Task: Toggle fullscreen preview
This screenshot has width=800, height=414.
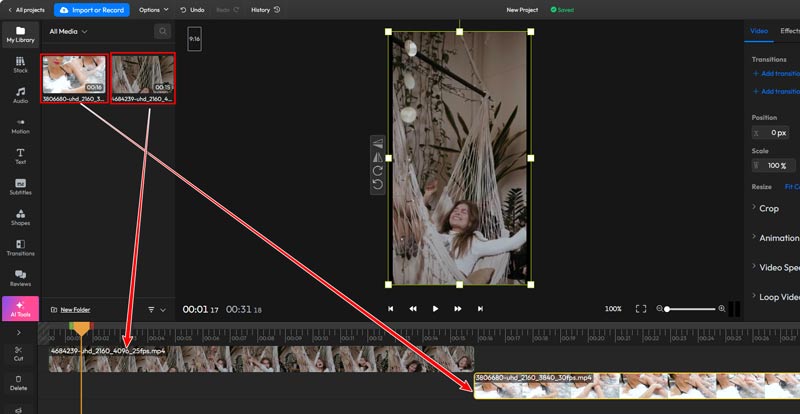Action: pos(641,309)
